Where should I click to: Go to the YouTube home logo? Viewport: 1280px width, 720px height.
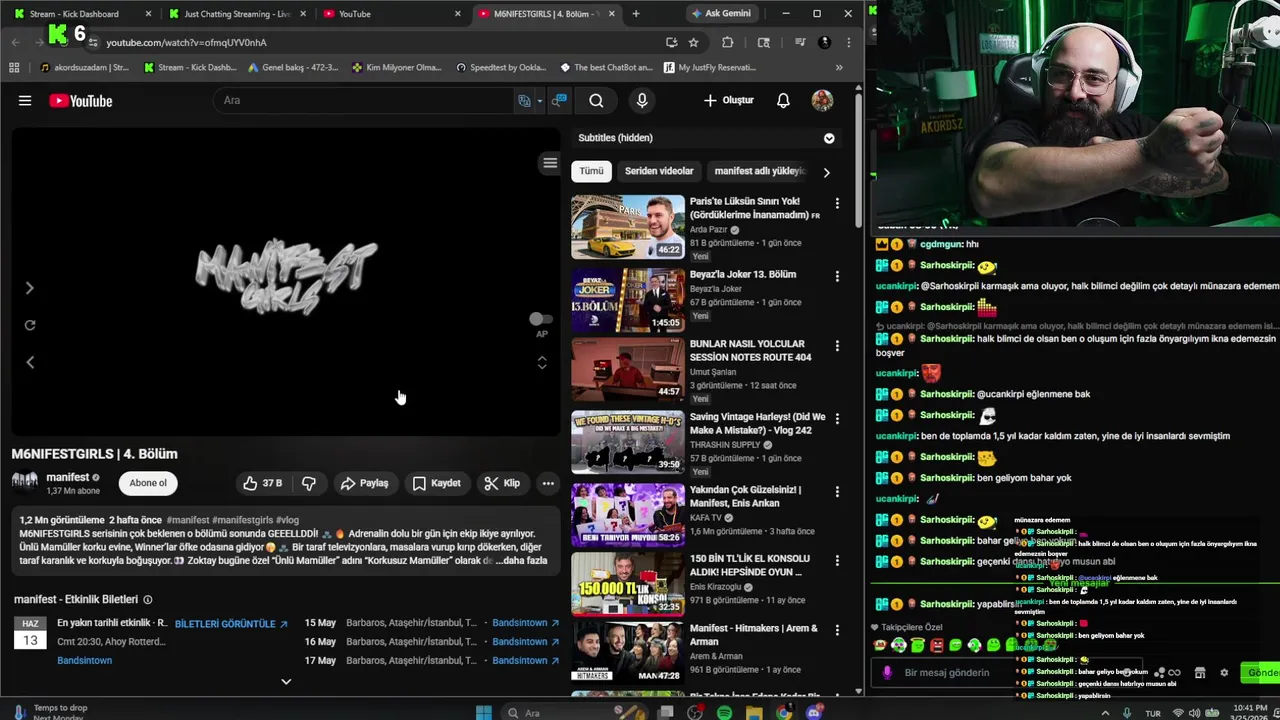[x=81, y=101]
